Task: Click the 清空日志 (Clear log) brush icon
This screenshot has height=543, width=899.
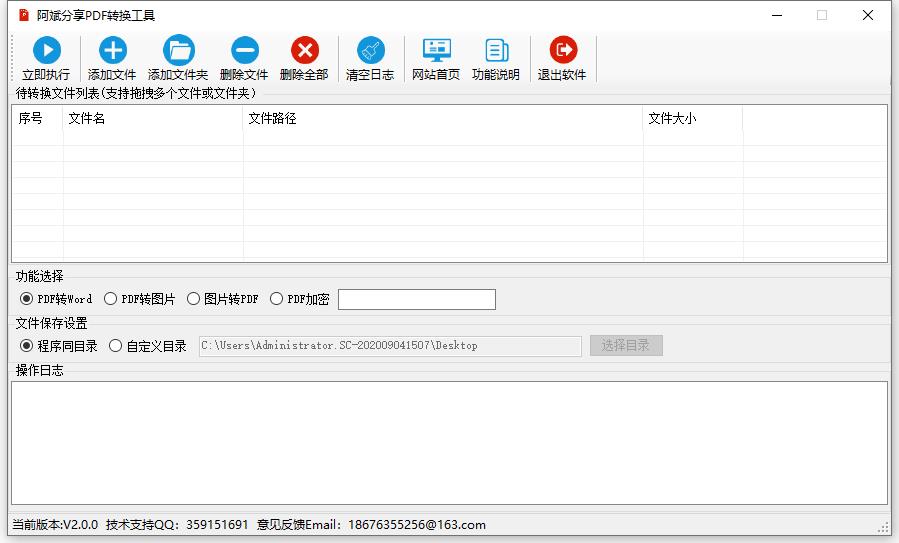Action: (370, 51)
